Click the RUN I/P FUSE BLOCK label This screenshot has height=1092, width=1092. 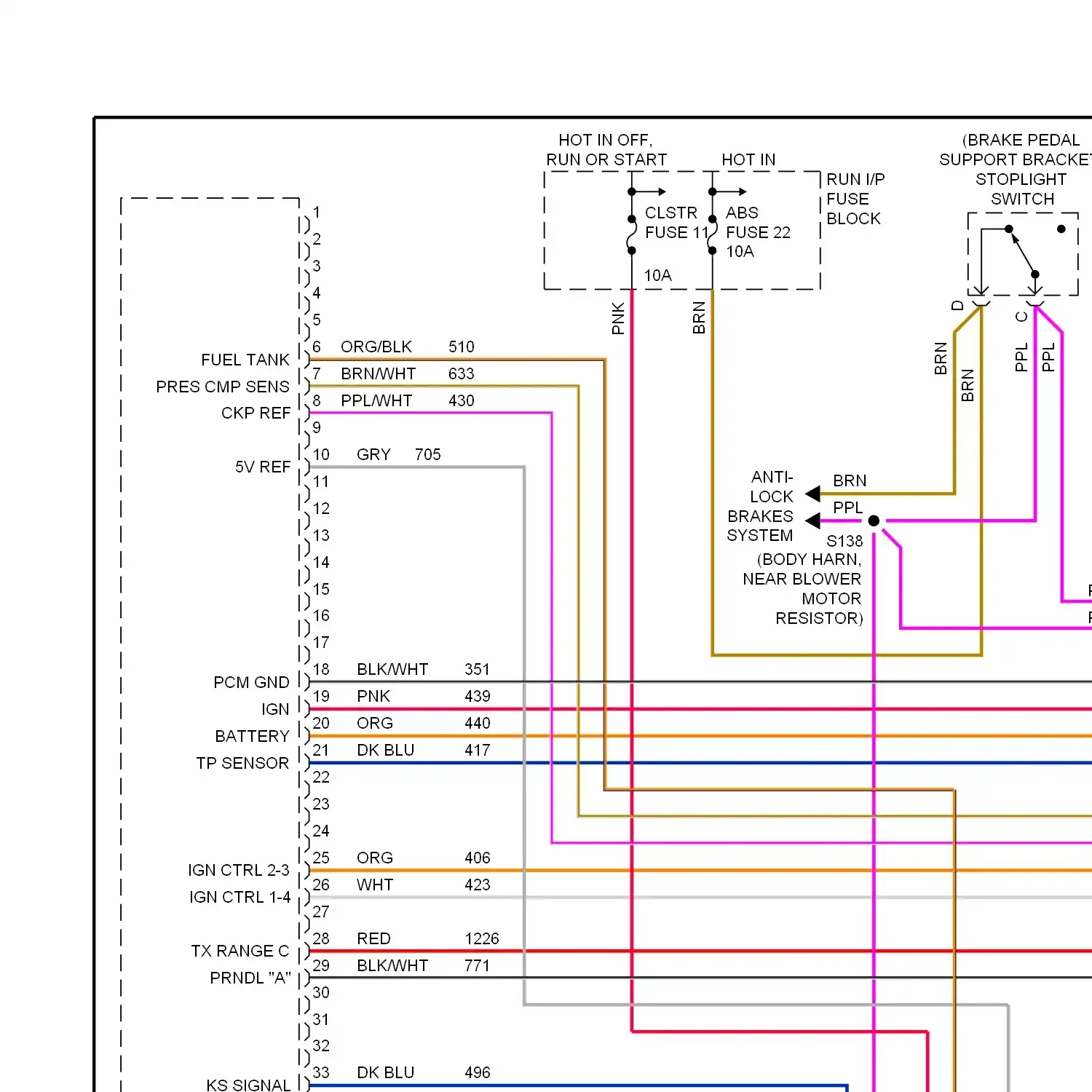(855, 199)
